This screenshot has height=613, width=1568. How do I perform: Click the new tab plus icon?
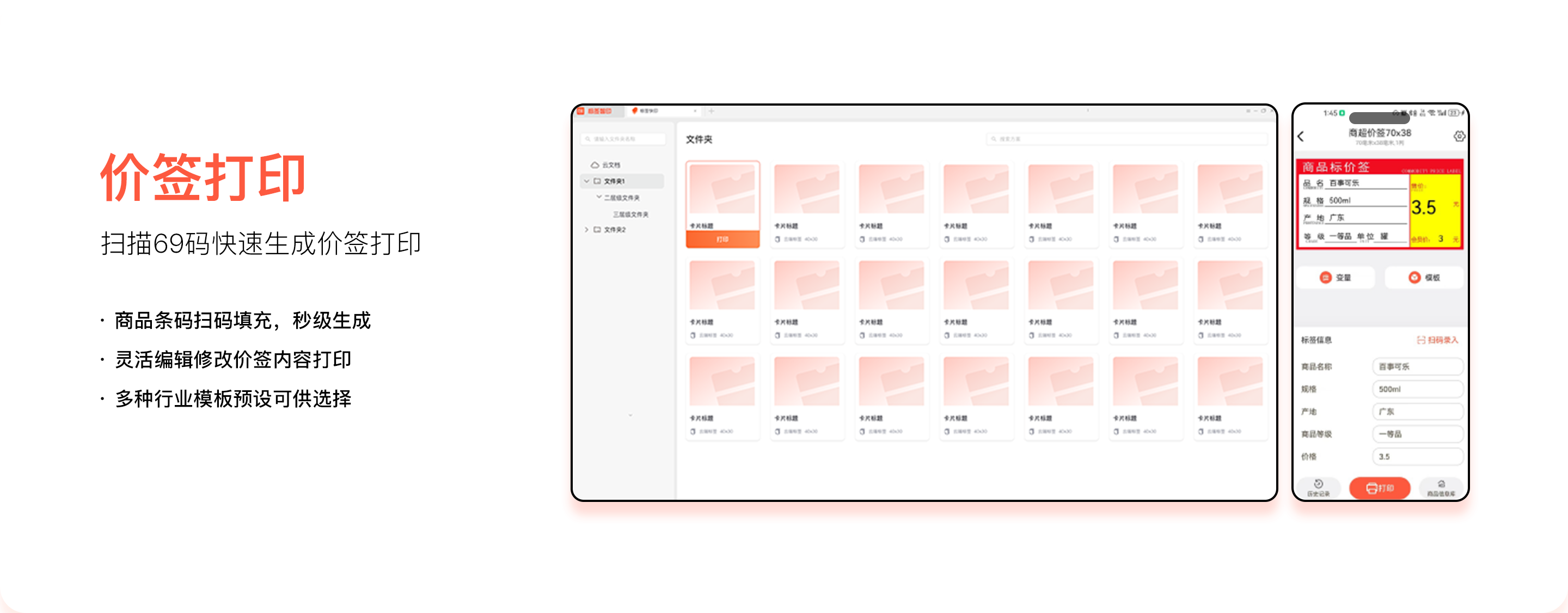pos(711,111)
